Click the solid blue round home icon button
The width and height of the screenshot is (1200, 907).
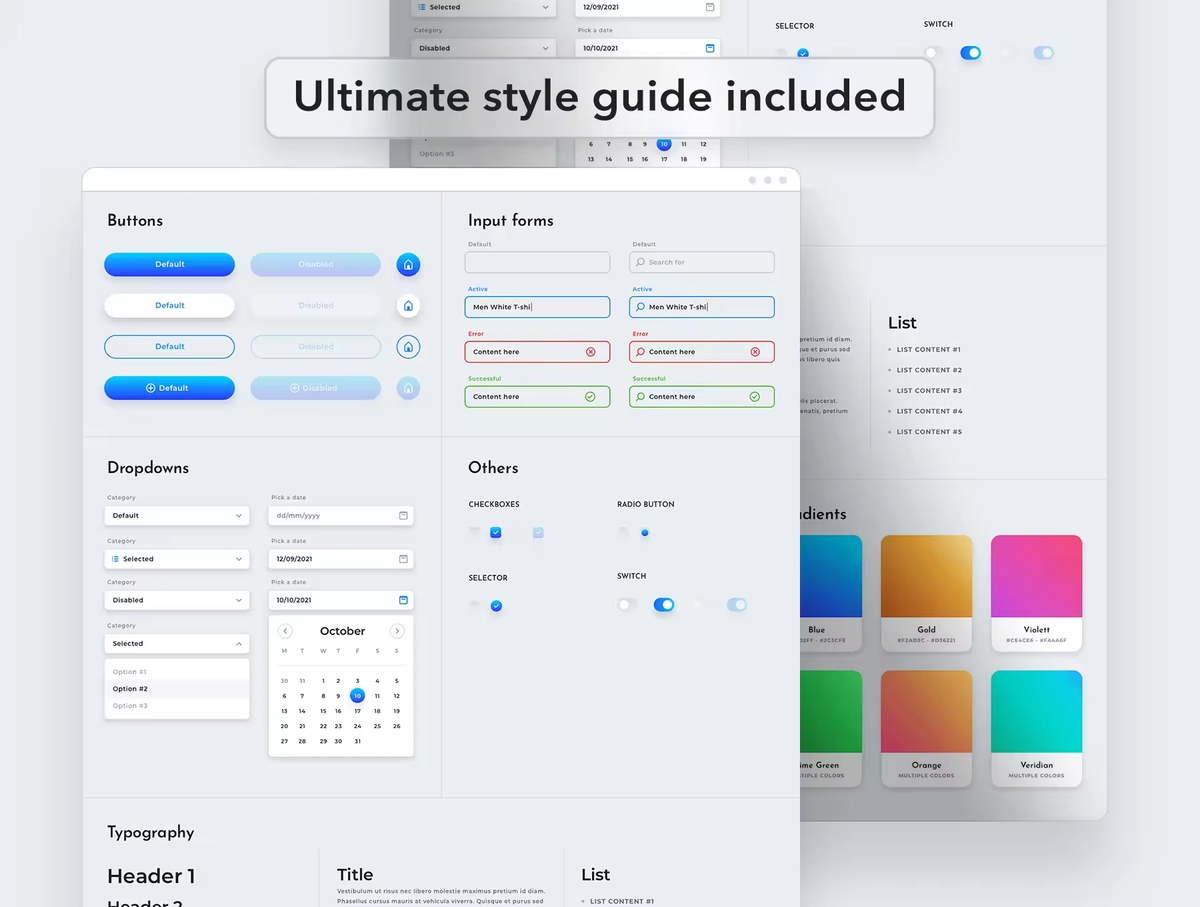408,265
